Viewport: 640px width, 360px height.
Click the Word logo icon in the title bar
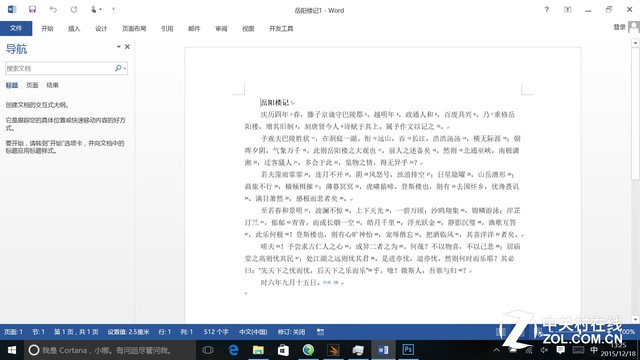click(12, 9)
